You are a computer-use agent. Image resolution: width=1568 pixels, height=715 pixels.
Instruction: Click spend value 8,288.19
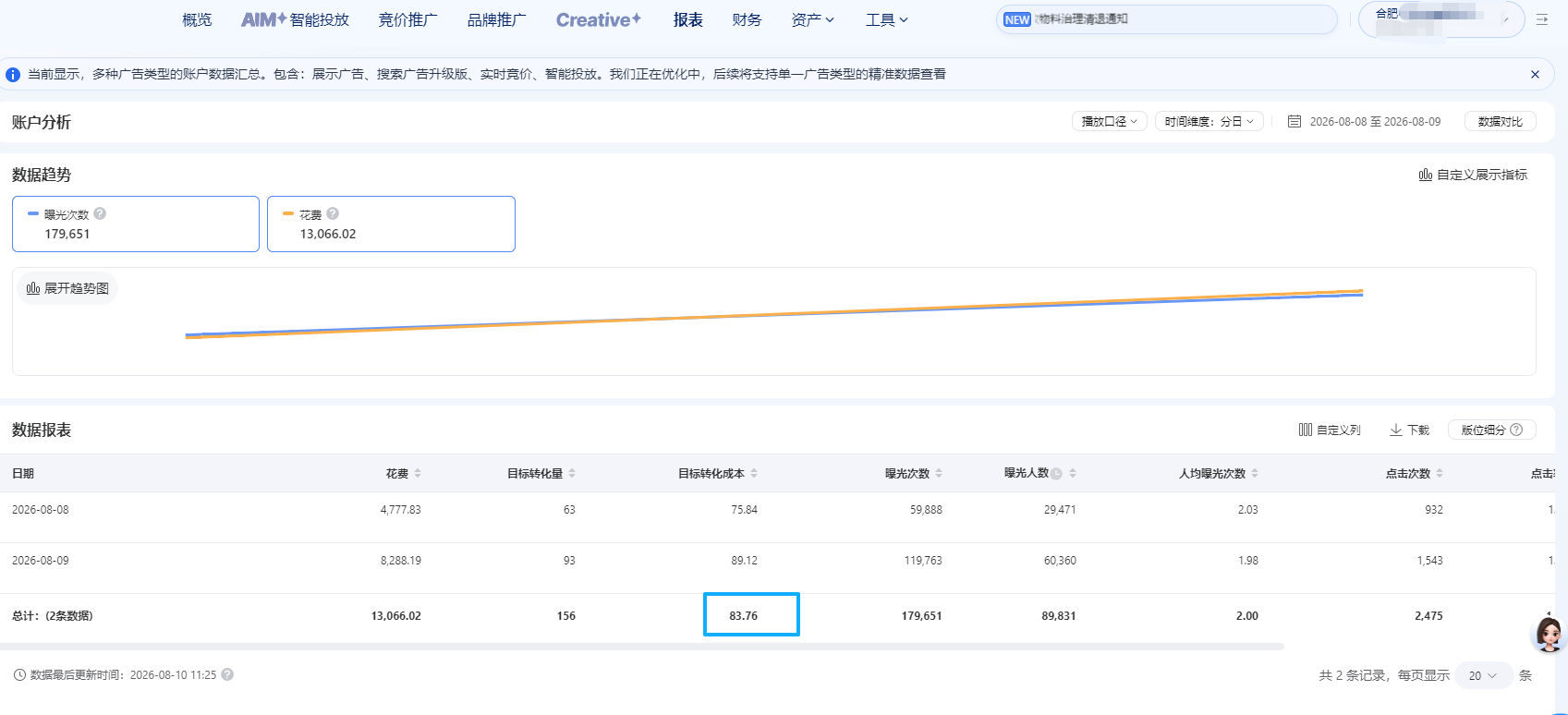(400, 560)
